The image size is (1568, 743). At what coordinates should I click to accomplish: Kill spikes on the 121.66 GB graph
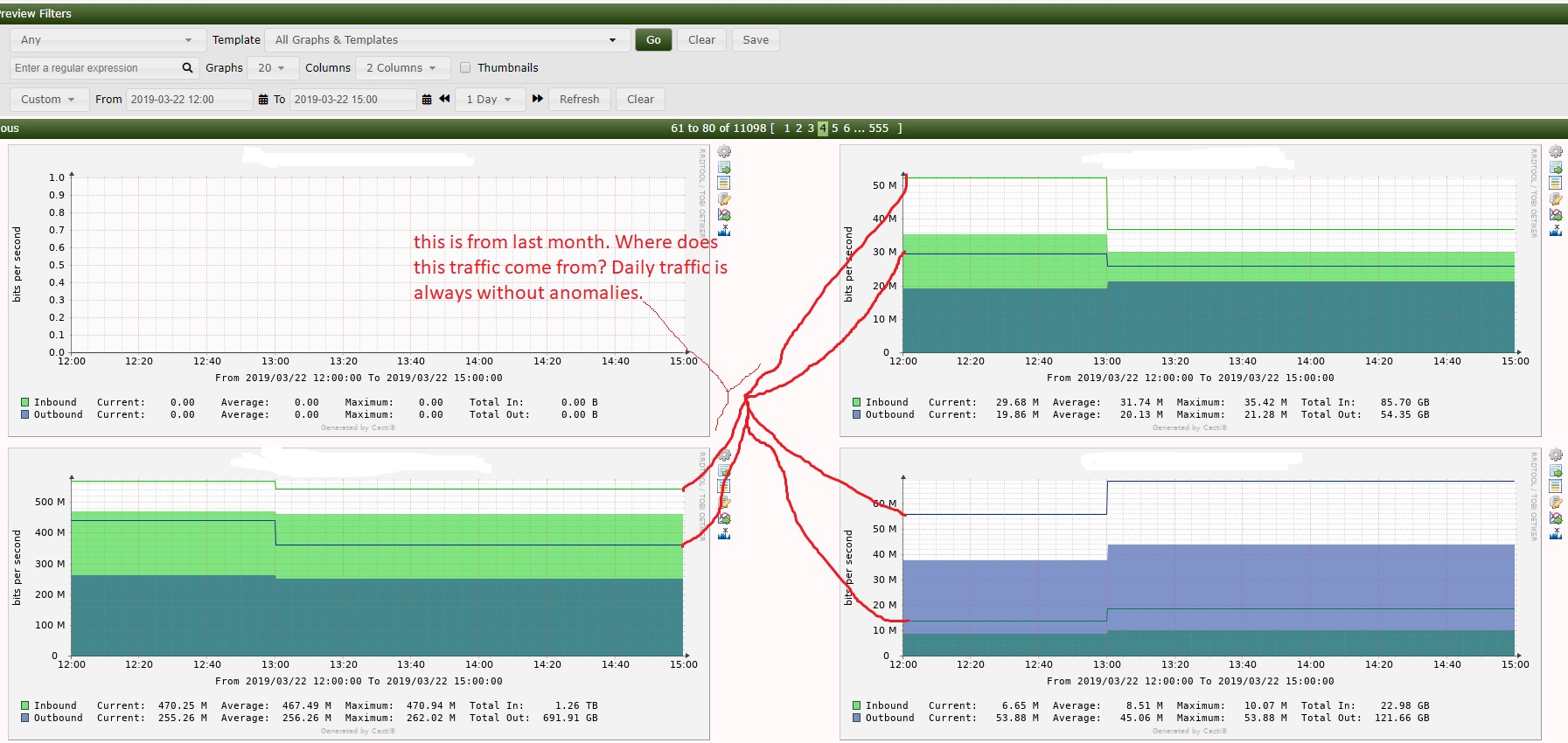pos(1556,533)
